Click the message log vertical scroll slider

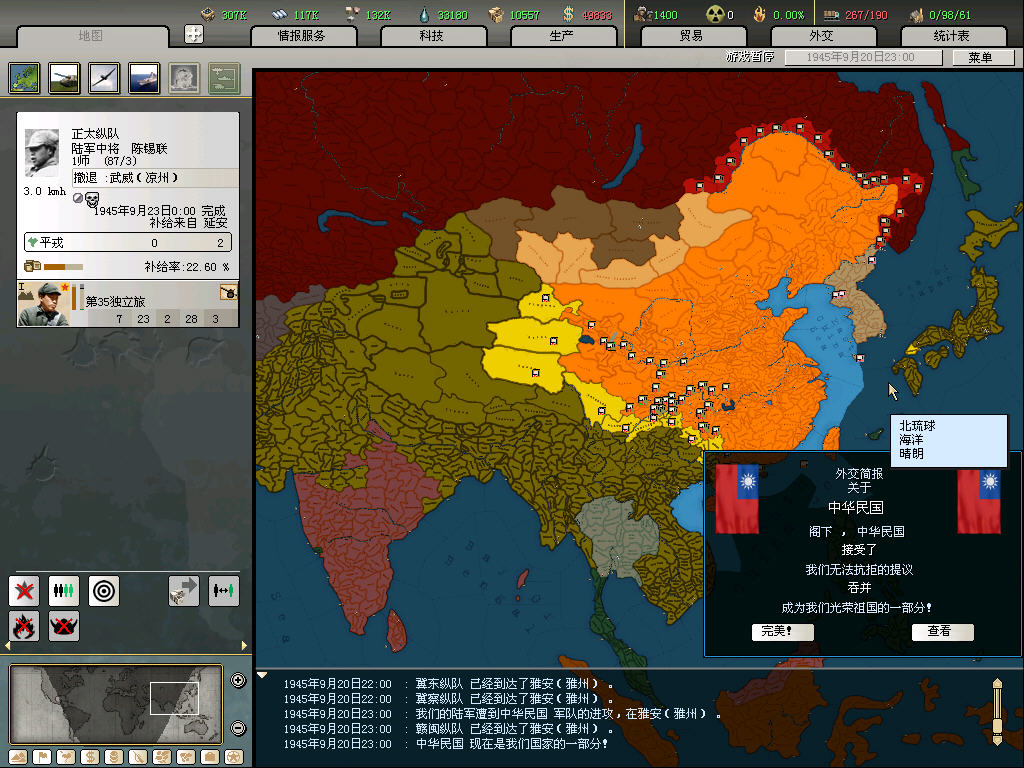tap(996, 710)
